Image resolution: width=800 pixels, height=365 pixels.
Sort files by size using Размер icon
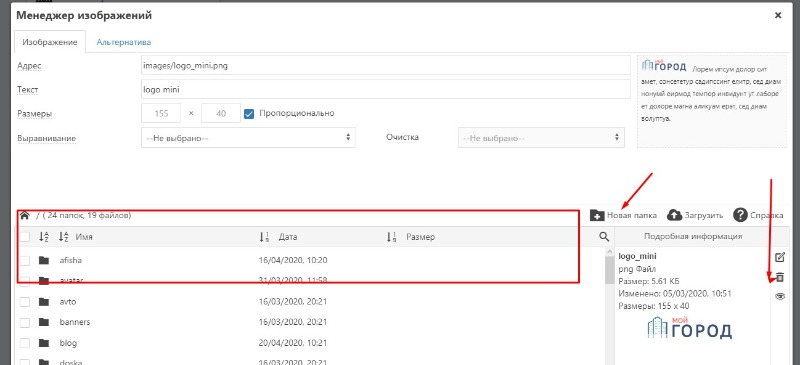pos(392,237)
